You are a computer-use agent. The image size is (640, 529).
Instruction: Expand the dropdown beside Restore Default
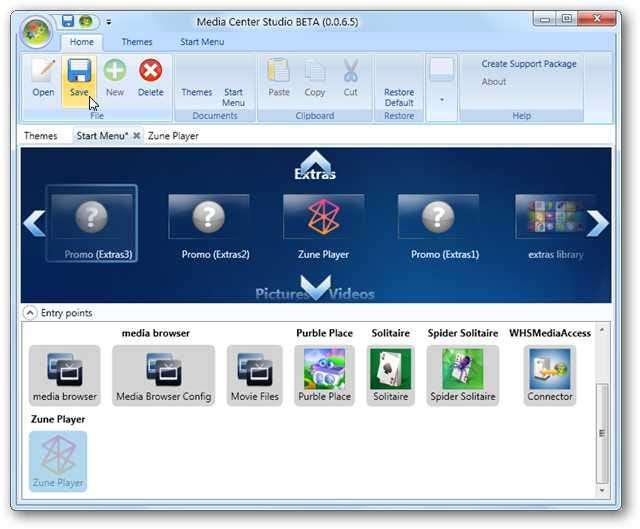[x=441, y=100]
